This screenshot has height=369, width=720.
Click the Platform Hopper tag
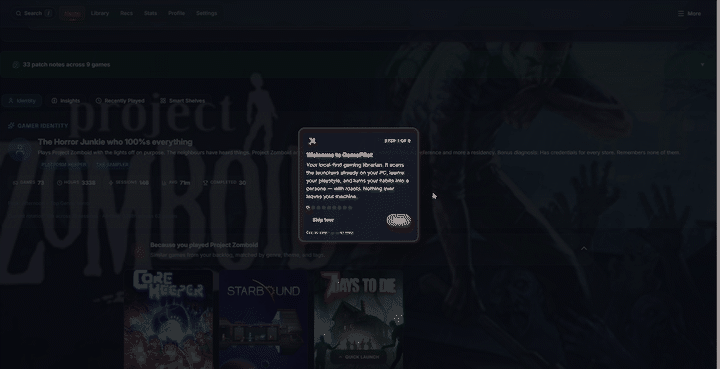(x=64, y=164)
